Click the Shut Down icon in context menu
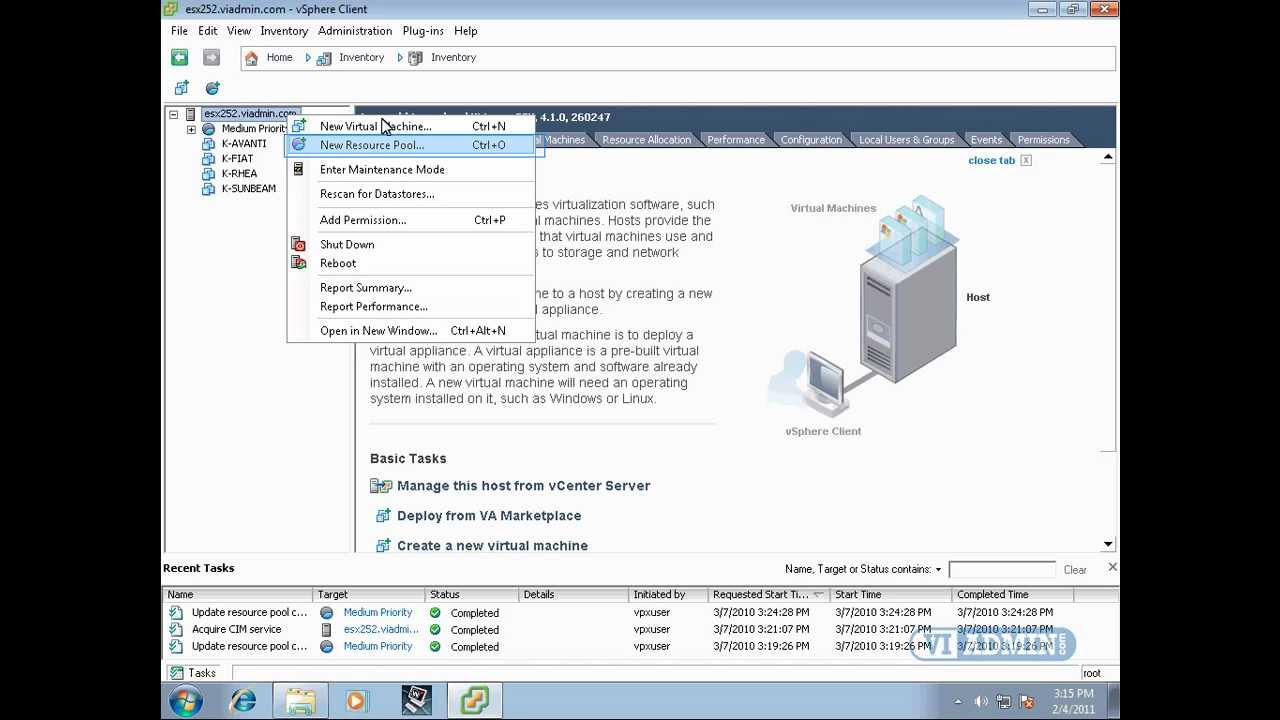 [x=298, y=244]
